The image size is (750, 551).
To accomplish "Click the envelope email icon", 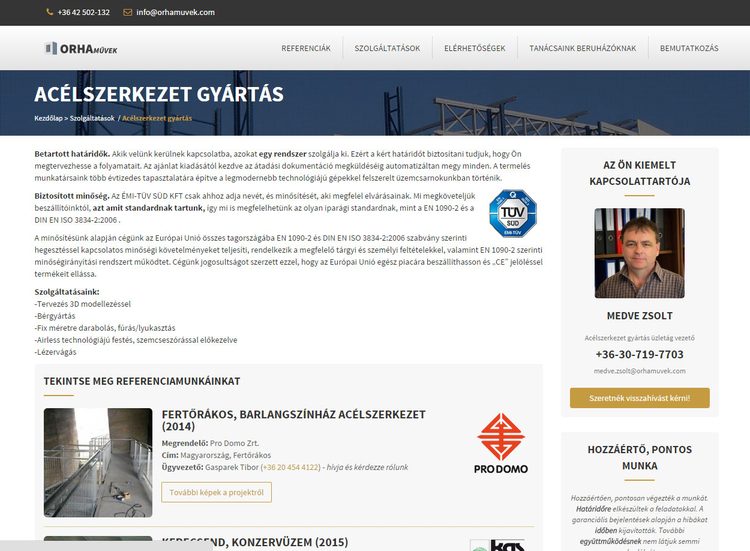I will 127,12.
